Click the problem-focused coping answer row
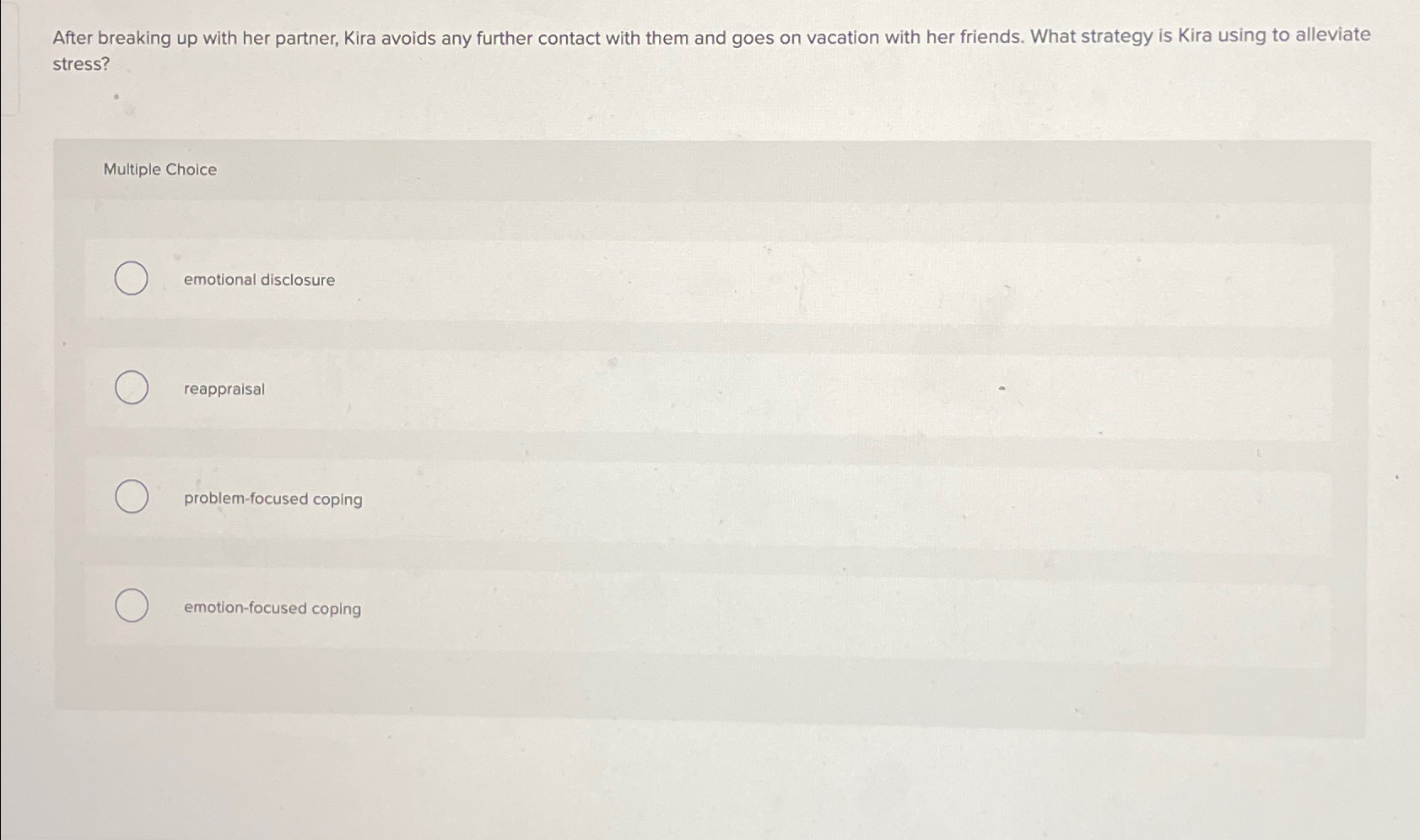Screen dimensions: 1420x840 pos(675,499)
